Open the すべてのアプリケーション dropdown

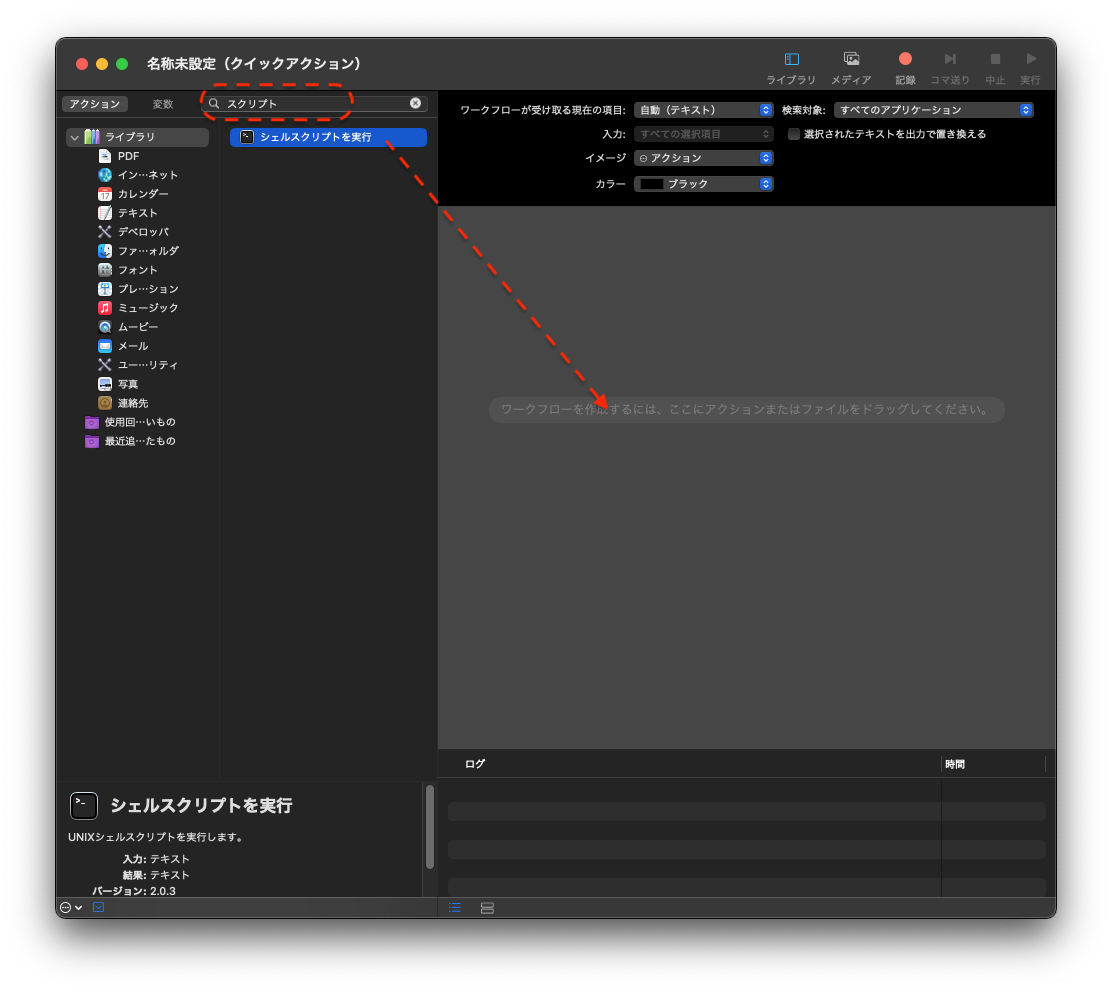pos(933,110)
